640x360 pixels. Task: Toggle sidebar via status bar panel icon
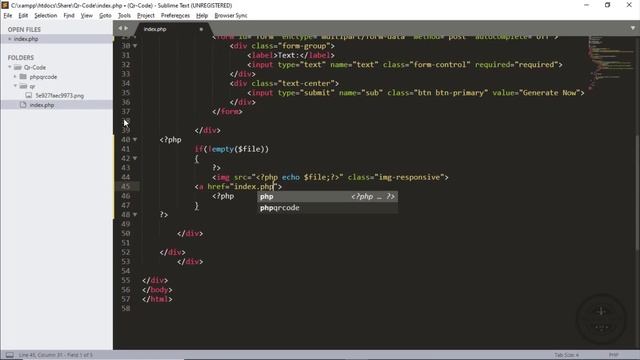coord(9,355)
